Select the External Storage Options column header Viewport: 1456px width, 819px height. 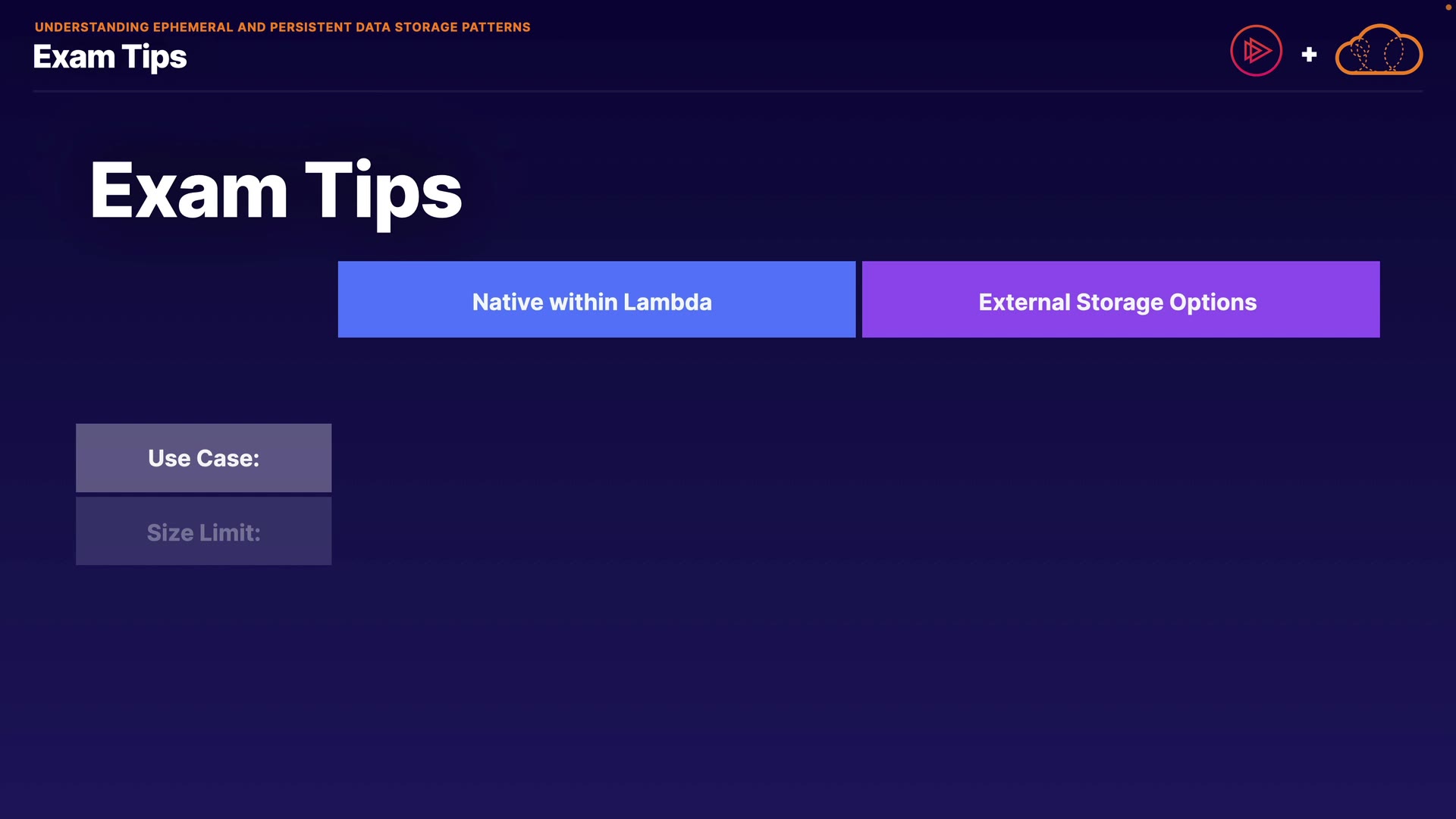click(1120, 300)
